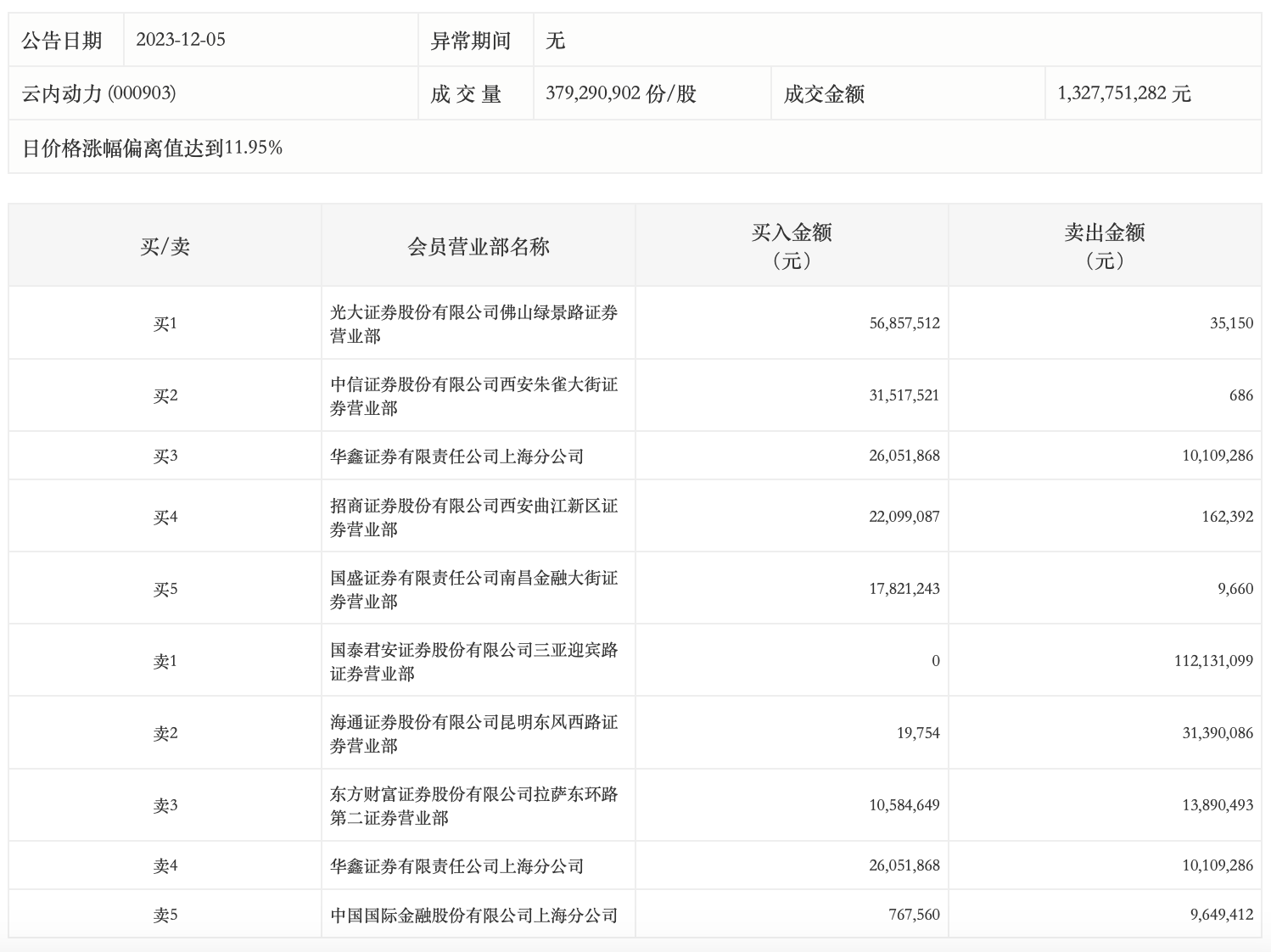This screenshot has height=952, width=1271.
Task: Select the trading volume 379,290,902 份/股
Action: click(620, 93)
